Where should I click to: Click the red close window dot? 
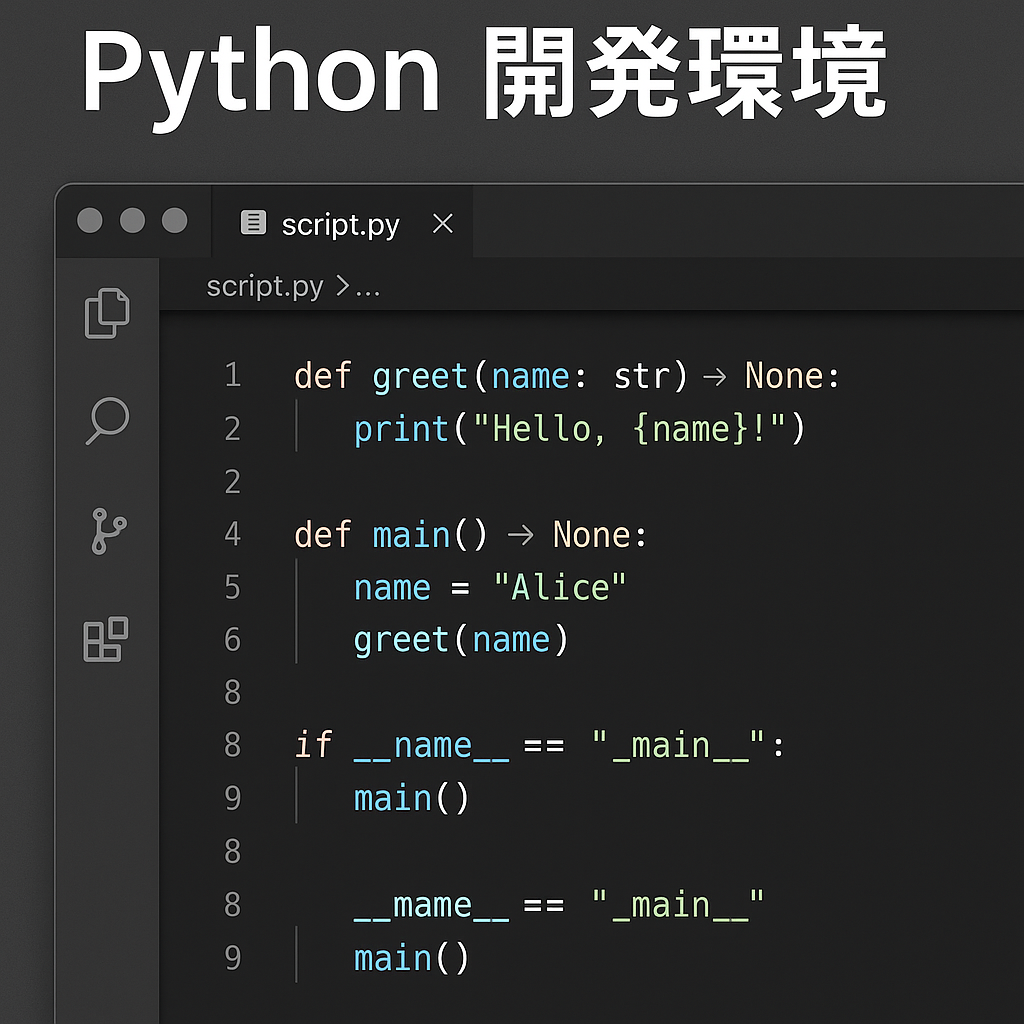(90, 220)
